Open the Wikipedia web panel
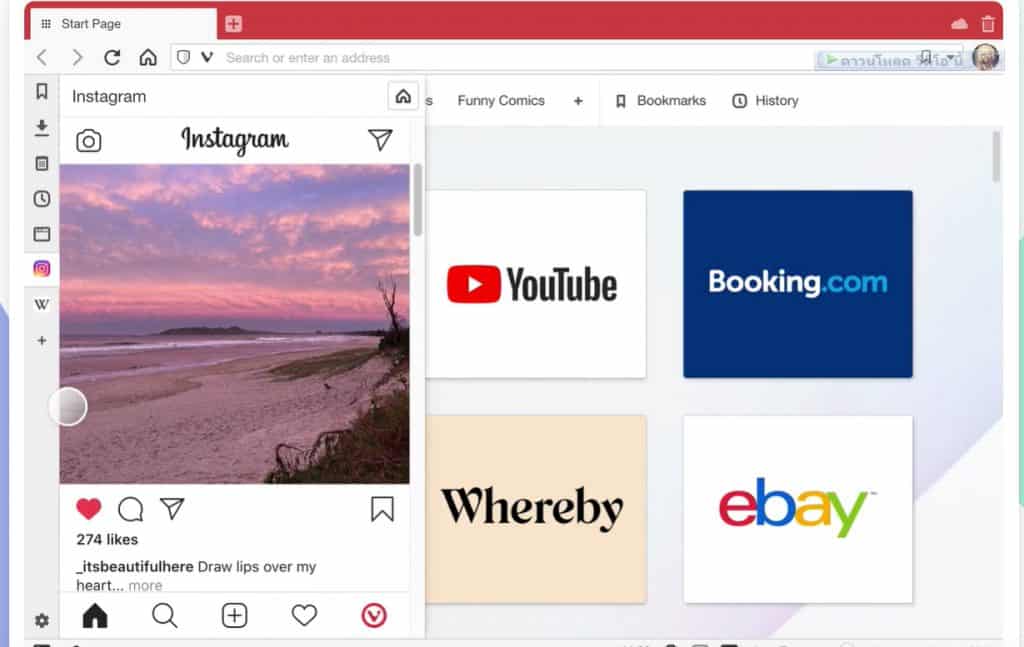 41,303
